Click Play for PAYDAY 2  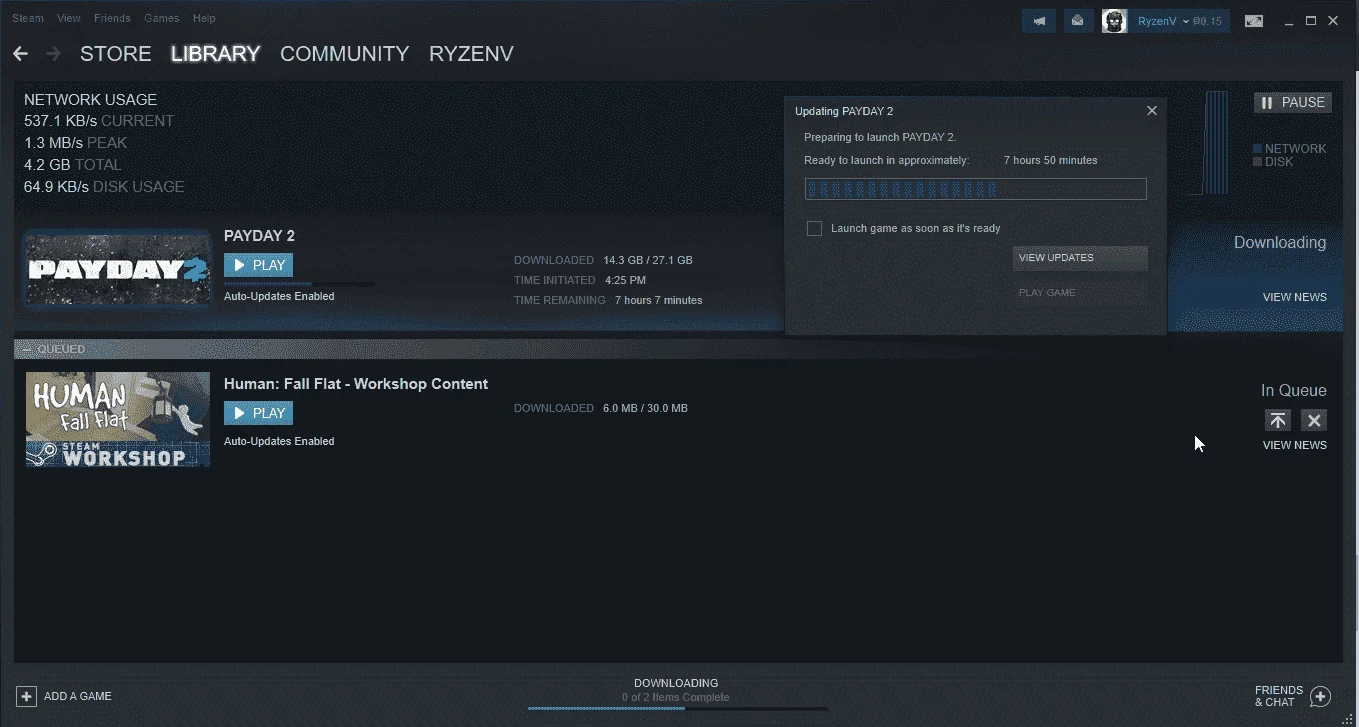258,265
